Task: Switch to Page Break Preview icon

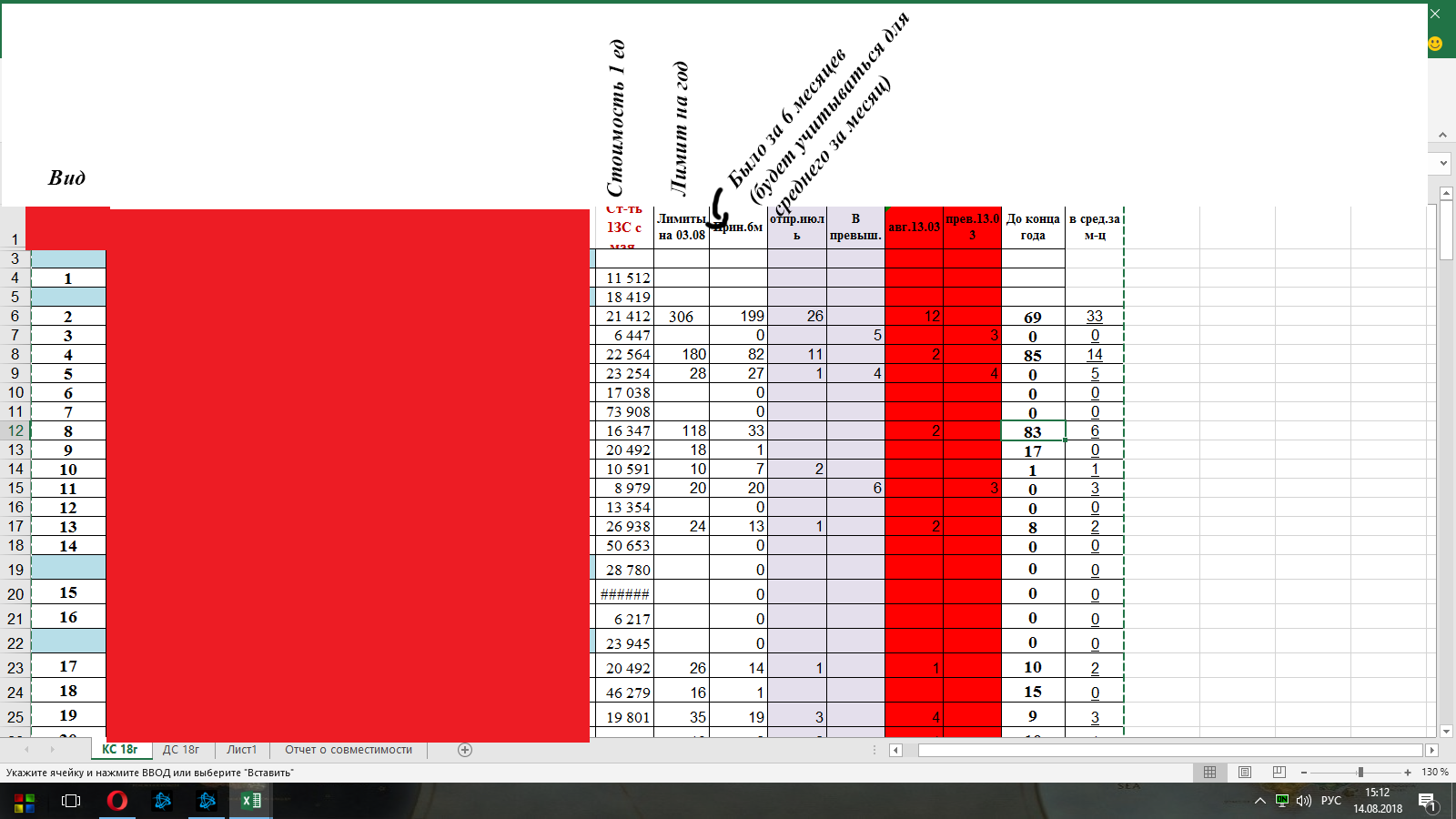Action: (x=1279, y=772)
